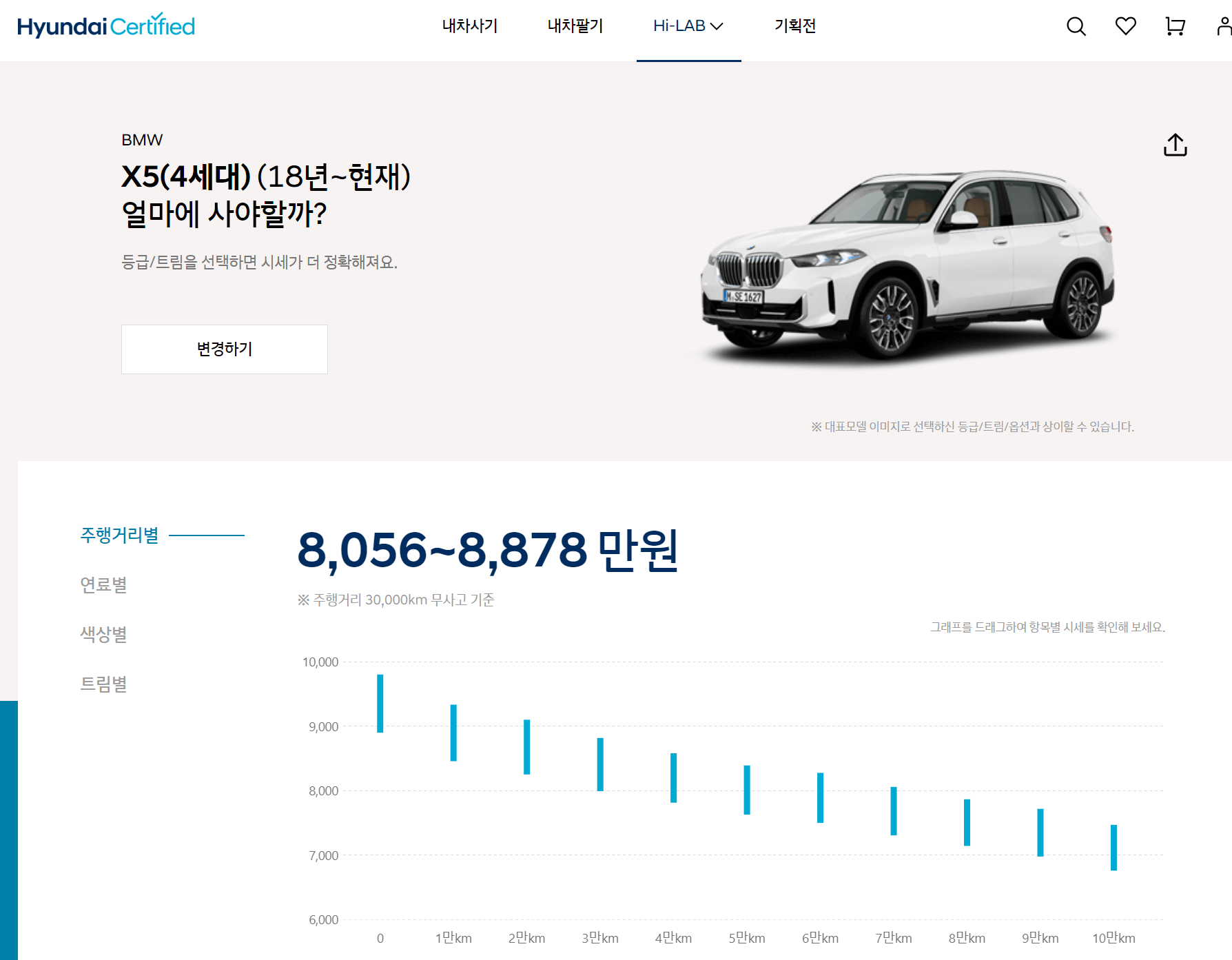Viewport: 1232px width, 960px height.
Task: Click the BMW brand label
Action: pos(142,140)
